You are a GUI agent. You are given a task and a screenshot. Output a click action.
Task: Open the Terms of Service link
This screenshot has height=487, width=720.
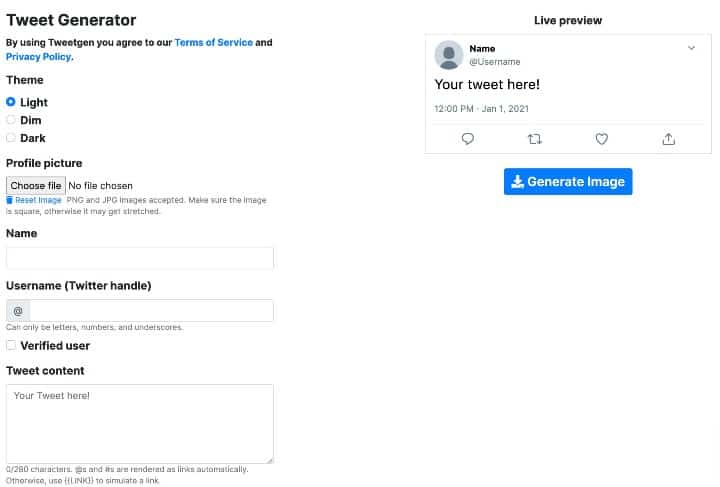pyautogui.click(x=214, y=42)
